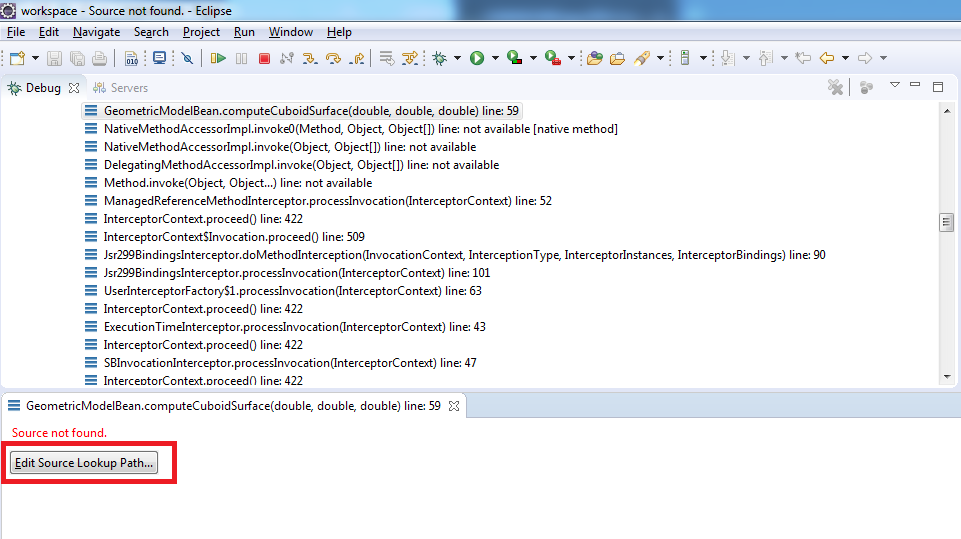Click the Save toolbar icon
Image resolution: width=961 pixels, height=539 pixels.
click(55, 58)
